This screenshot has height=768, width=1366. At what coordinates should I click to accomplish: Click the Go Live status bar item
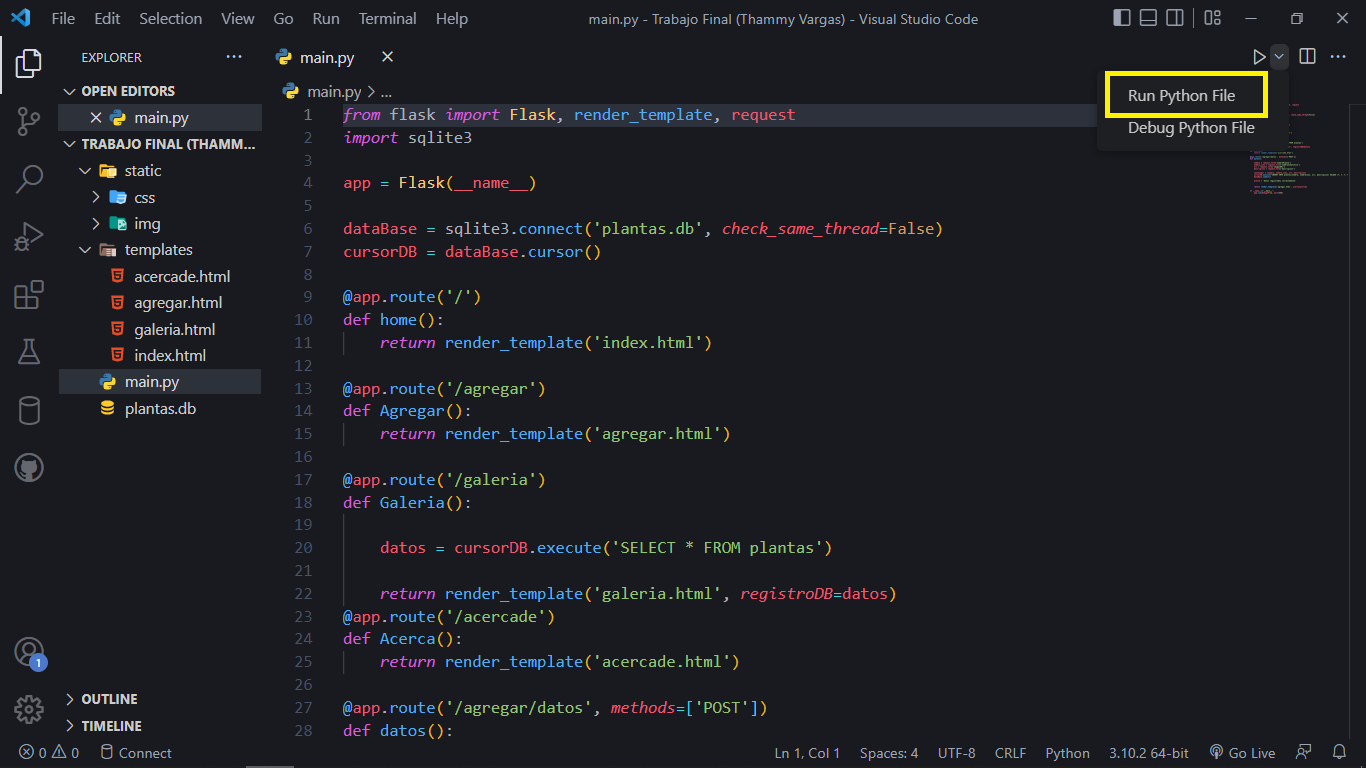[x=1243, y=752]
